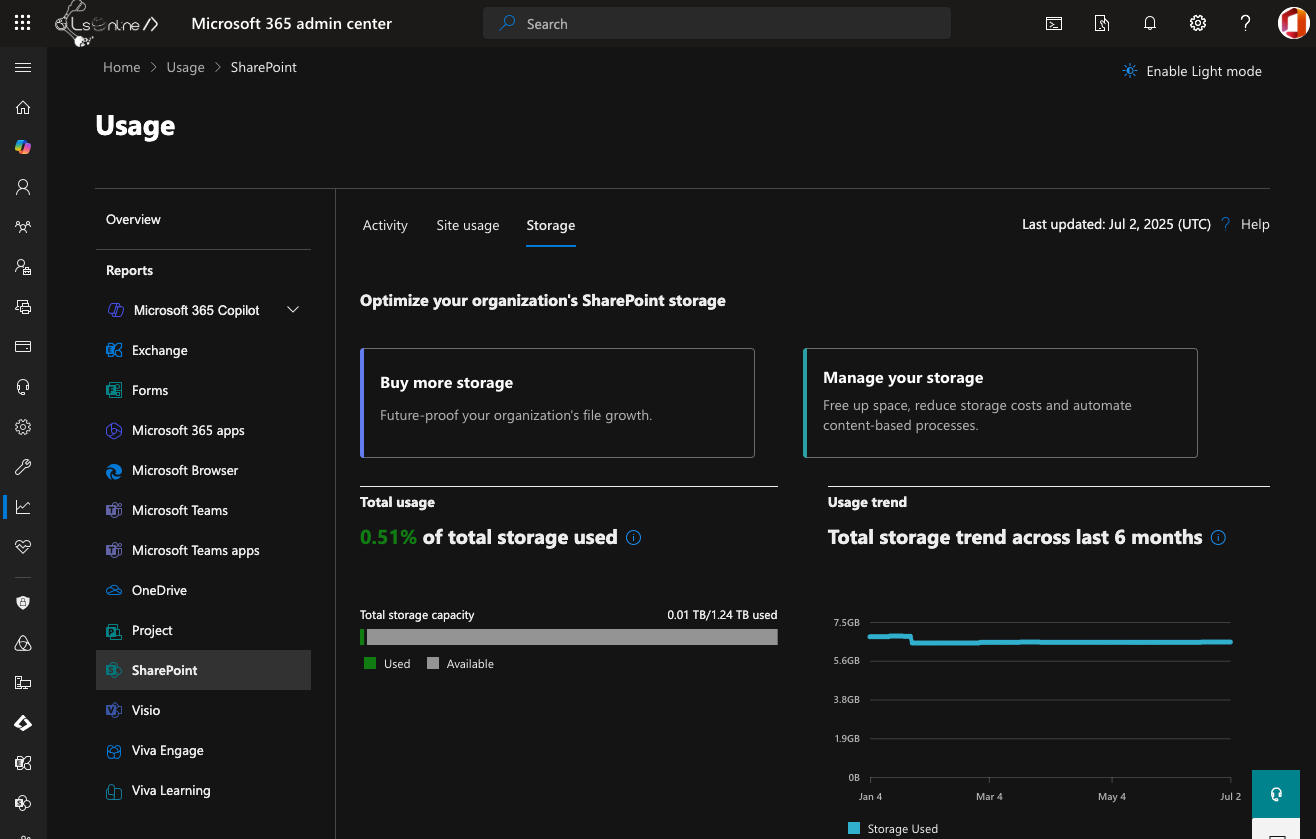Click in the Search box
1316x839 pixels.
point(716,23)
